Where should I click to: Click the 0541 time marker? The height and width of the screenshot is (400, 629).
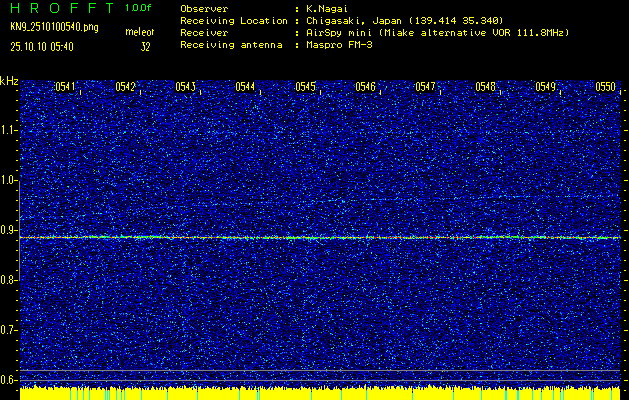65,87
